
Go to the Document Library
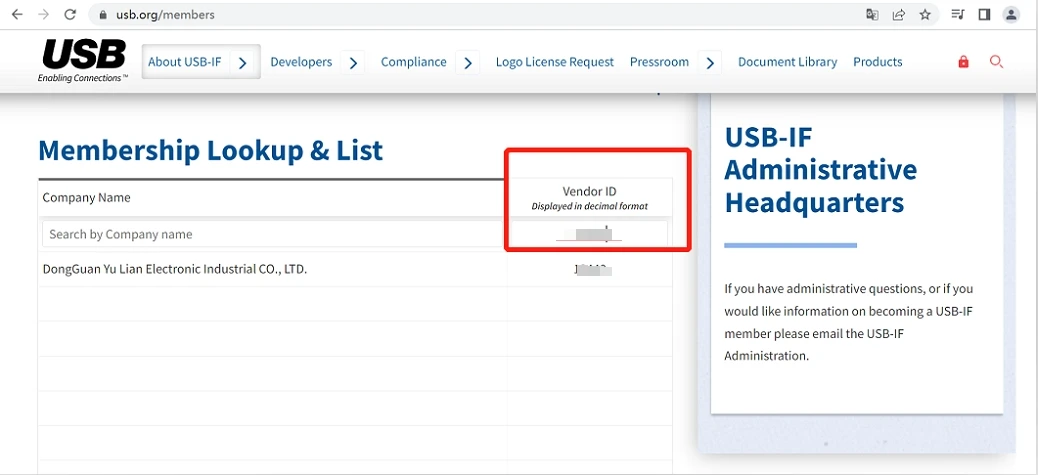coord(788,62)
